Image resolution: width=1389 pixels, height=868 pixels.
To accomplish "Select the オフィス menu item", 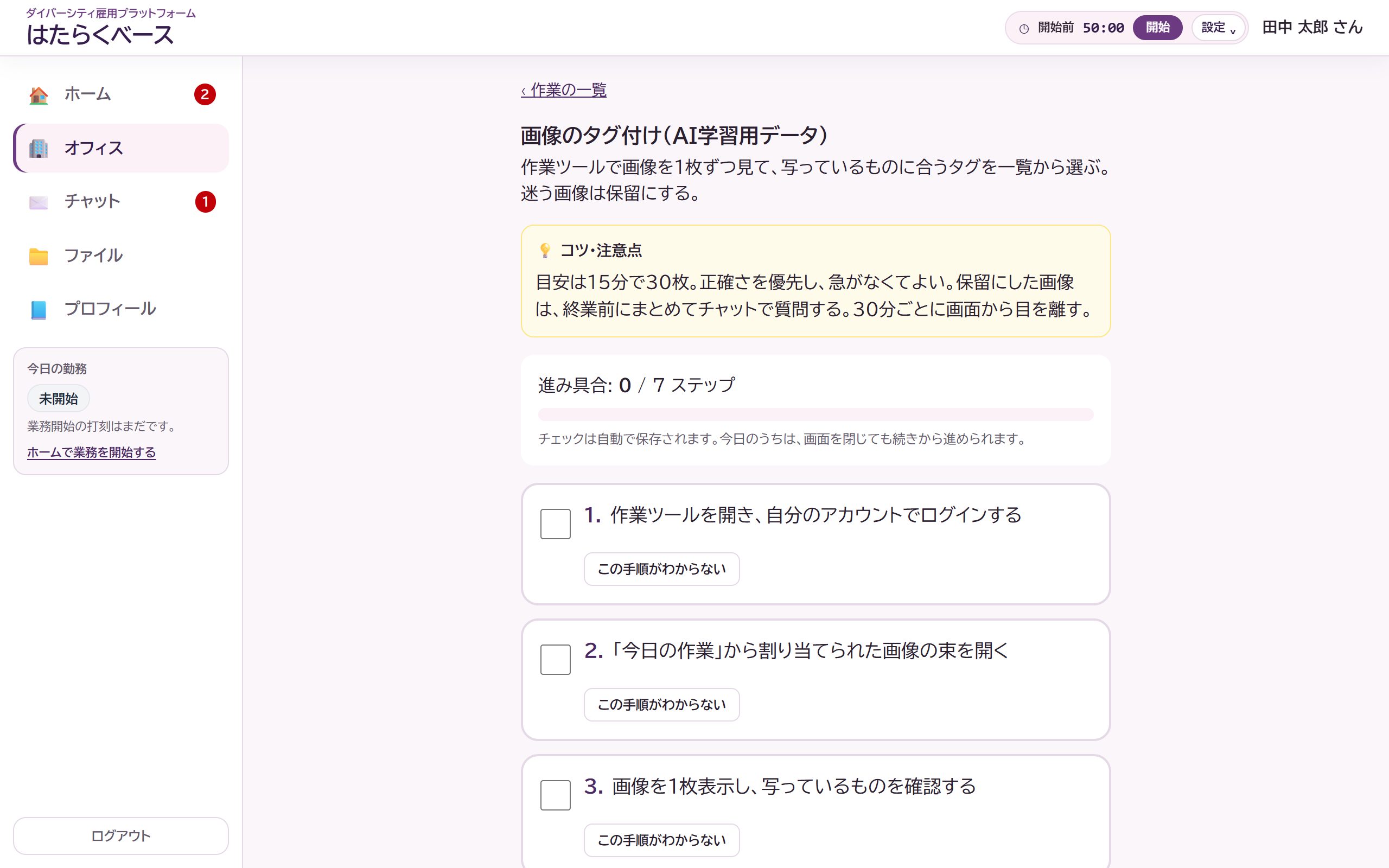I will pyautogui.click(x=121, y=148).
